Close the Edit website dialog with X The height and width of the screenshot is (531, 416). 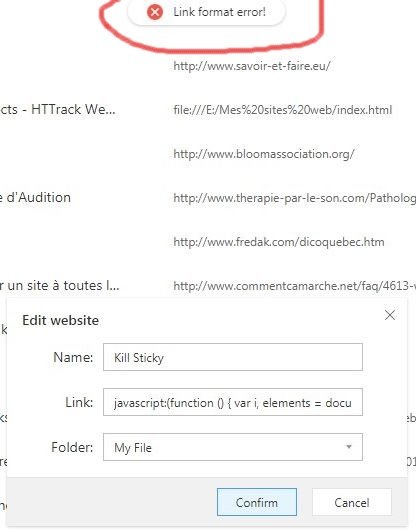coord(390,315)
